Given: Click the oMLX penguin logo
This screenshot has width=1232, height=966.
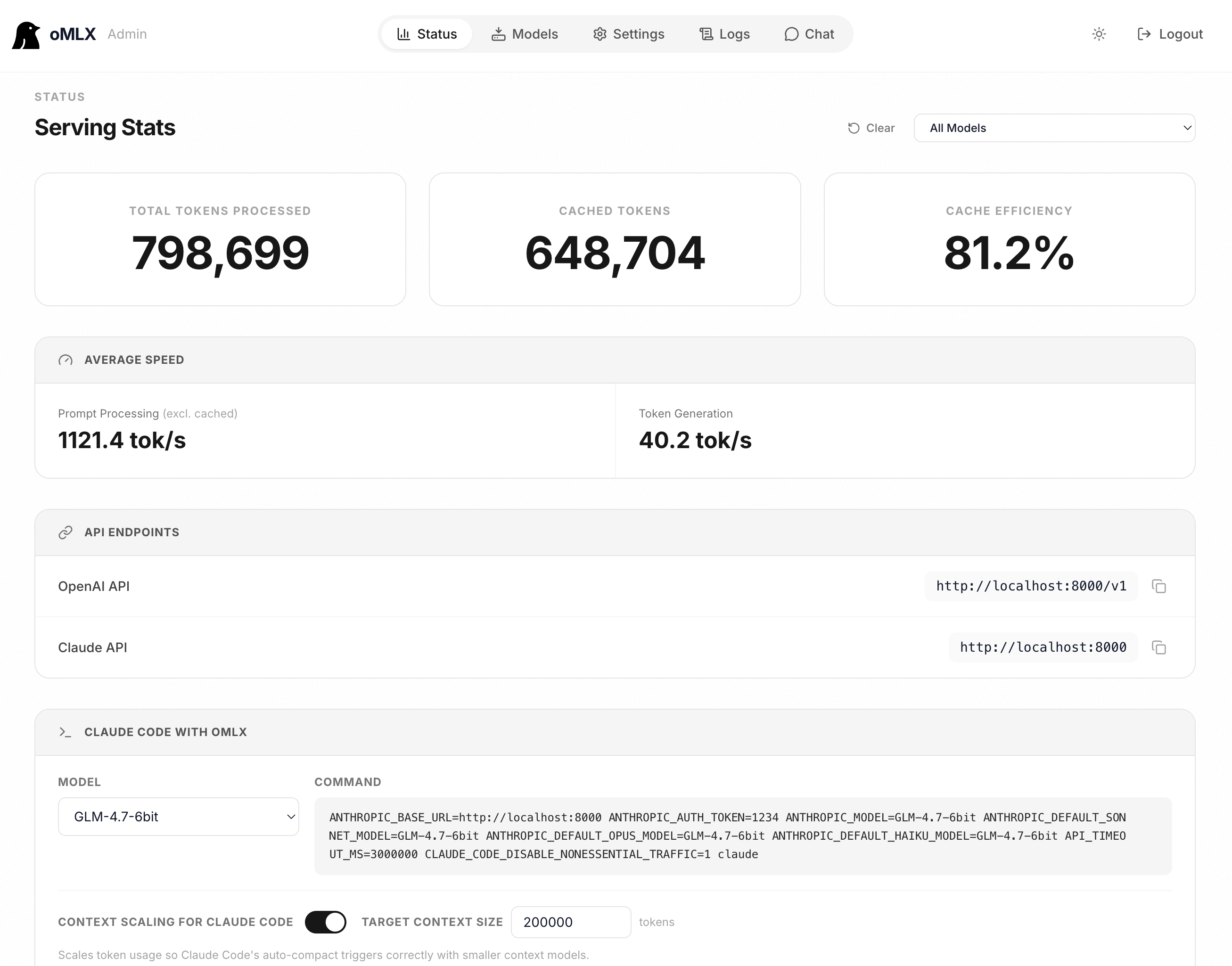Looking at the screenshot, I should [x=26, y=33].
